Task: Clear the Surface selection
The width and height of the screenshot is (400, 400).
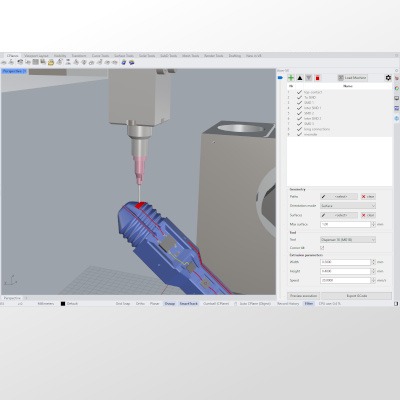Action: [368, 215]
